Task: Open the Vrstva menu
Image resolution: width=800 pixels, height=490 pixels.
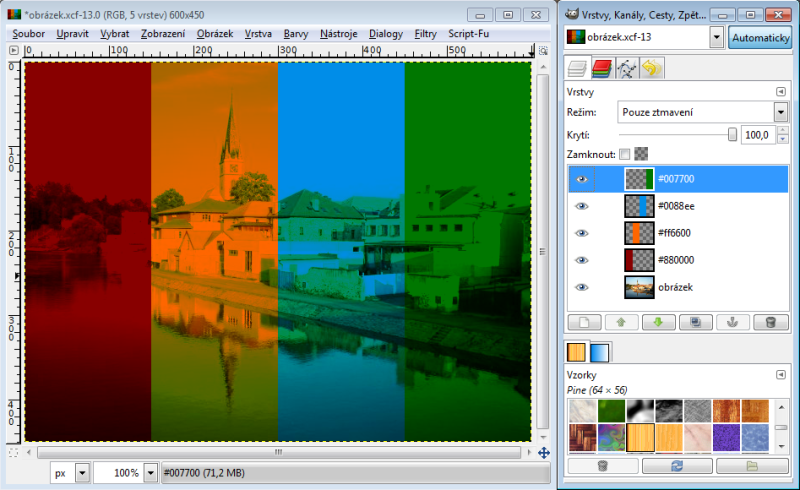Action: tap(259, 33)
